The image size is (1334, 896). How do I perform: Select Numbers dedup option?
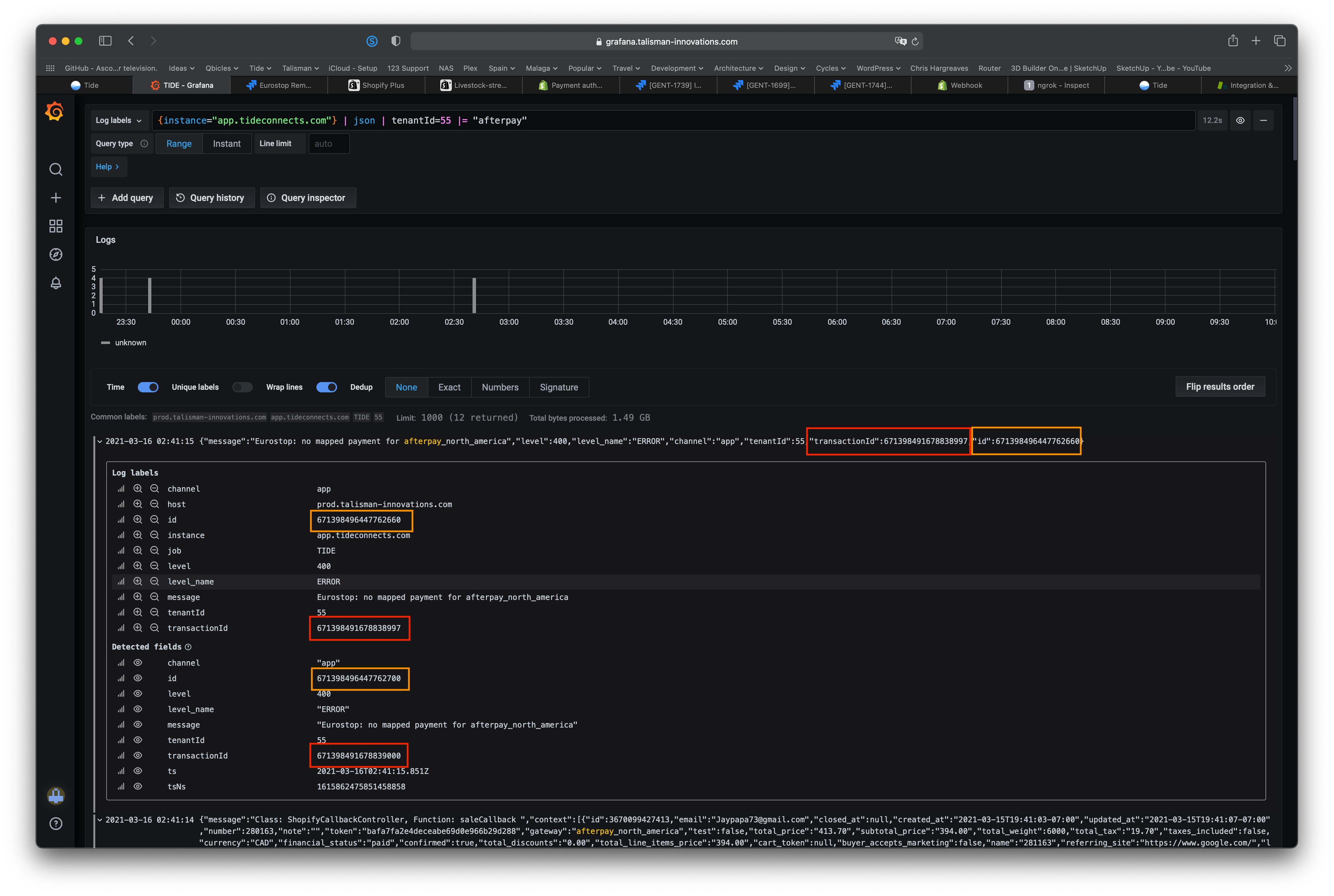[500, 387]
